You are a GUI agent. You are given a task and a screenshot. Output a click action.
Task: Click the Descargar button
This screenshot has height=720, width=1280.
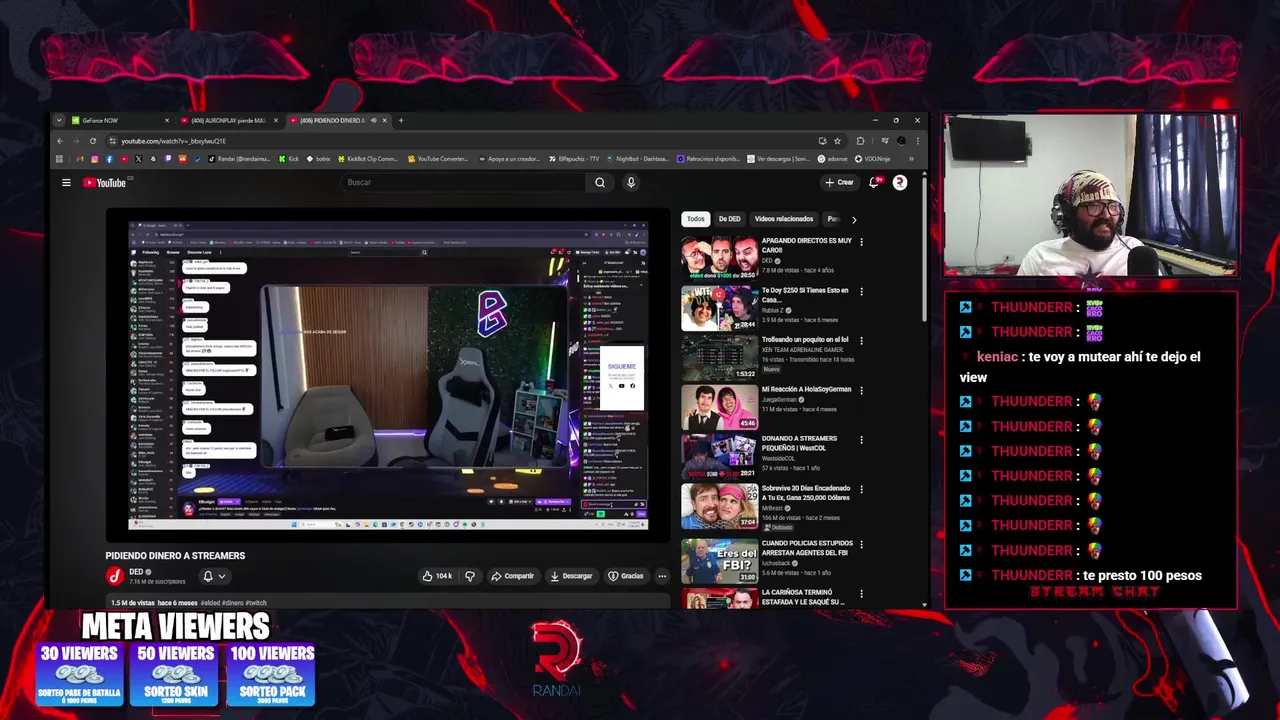tap(571, 576)
